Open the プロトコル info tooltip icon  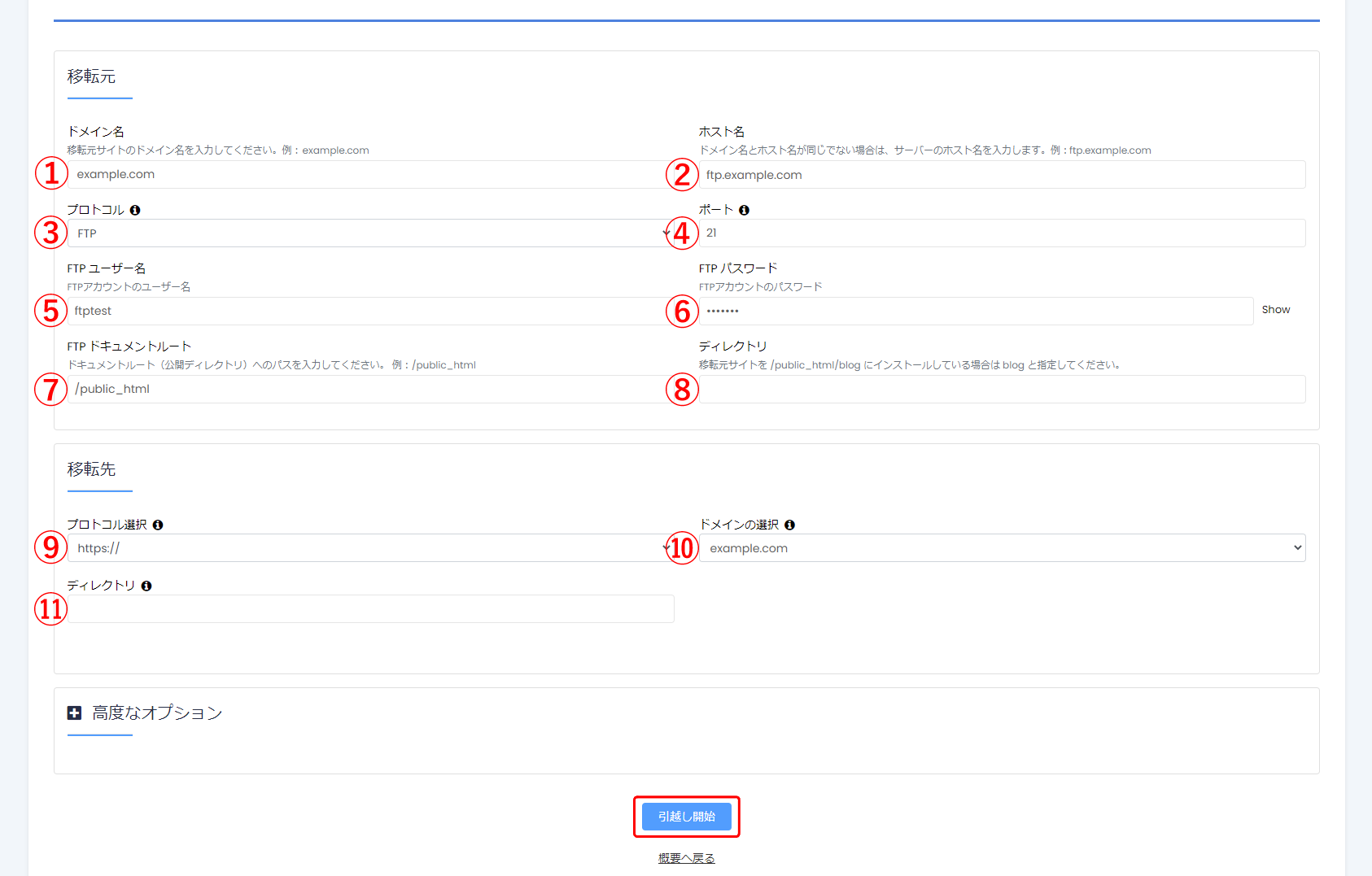pos(136,209)
